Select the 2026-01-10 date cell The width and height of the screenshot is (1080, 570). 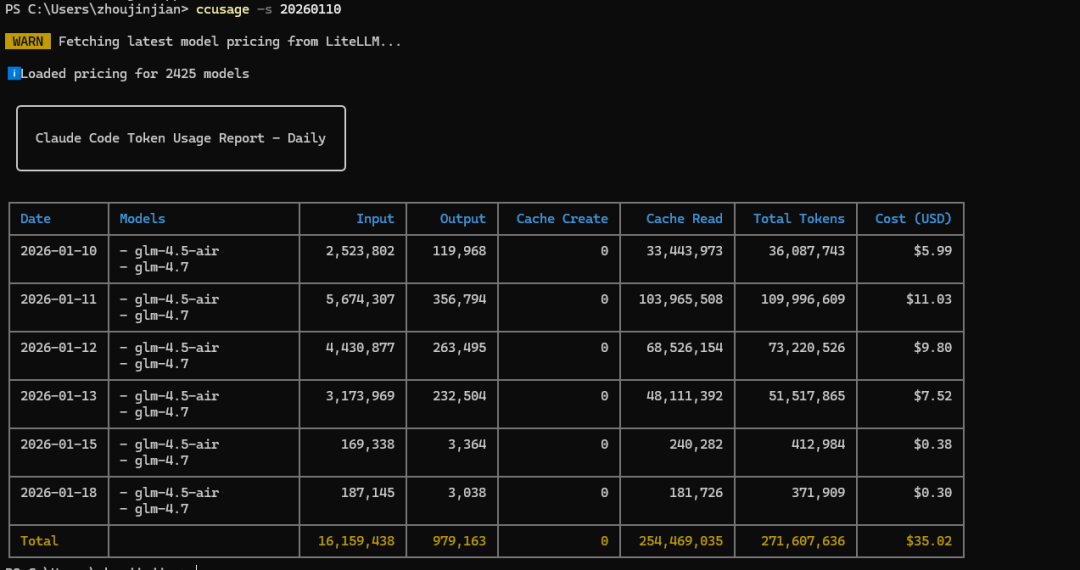pyautogui.click(x=59, y=251)
